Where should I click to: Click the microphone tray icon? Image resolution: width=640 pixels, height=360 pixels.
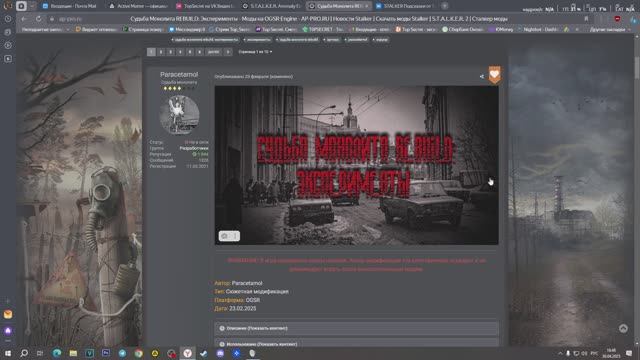click(568, 353)
